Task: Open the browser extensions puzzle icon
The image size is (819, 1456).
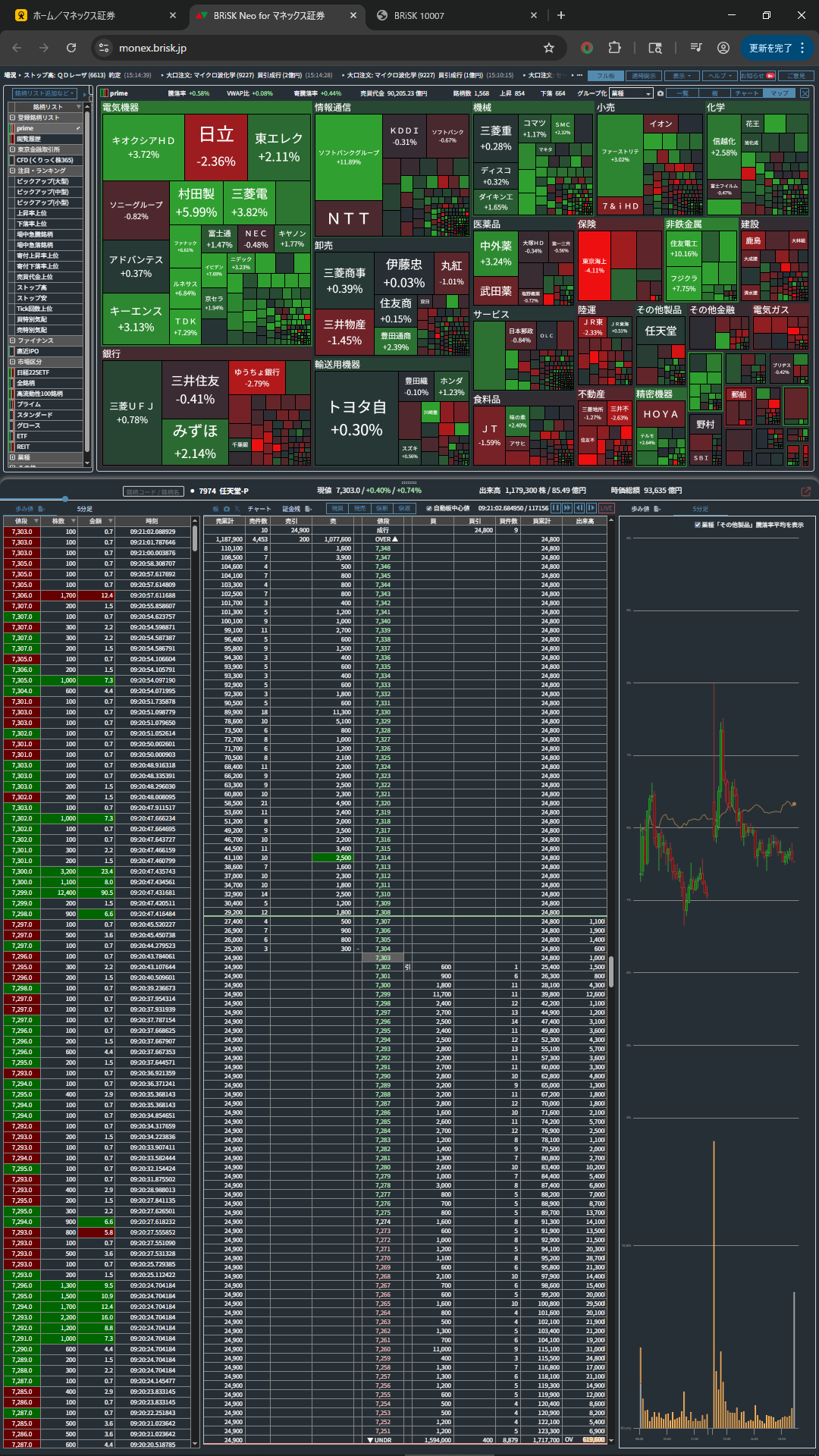Action: (x=614, y=48)
